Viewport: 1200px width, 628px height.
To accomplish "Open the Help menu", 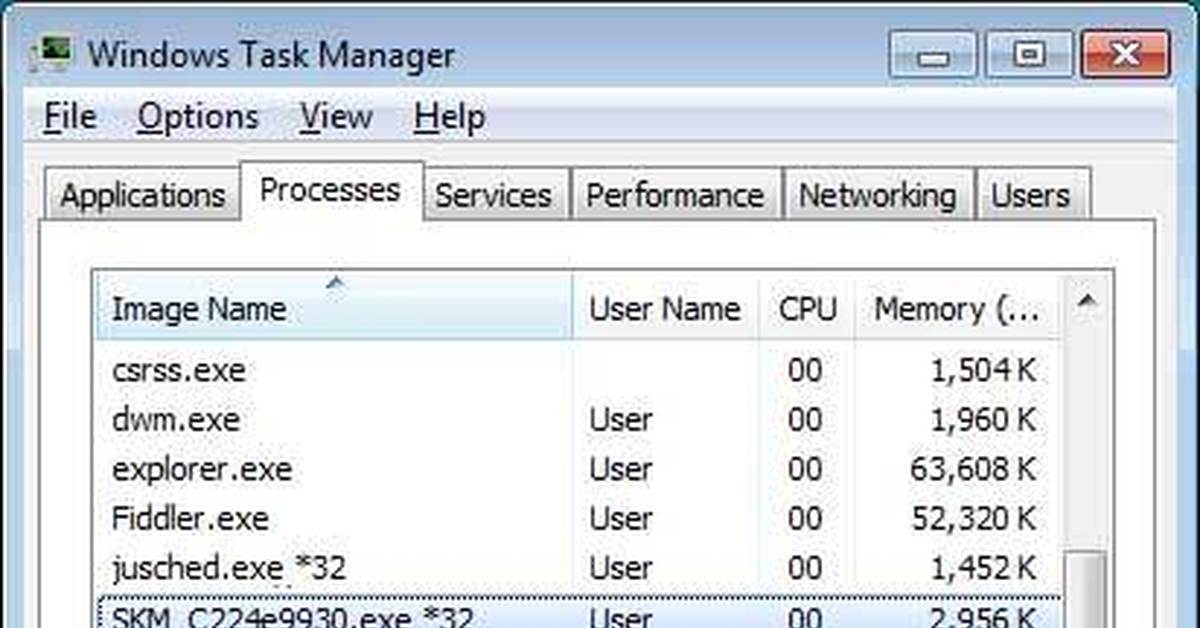I will pos(449,117).
